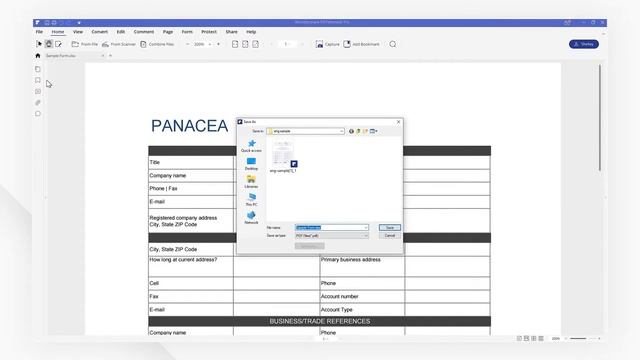The height and width of the screenshot is (360, 640).
Task: Create new folder icon in dialog
Action: (365, 131)
